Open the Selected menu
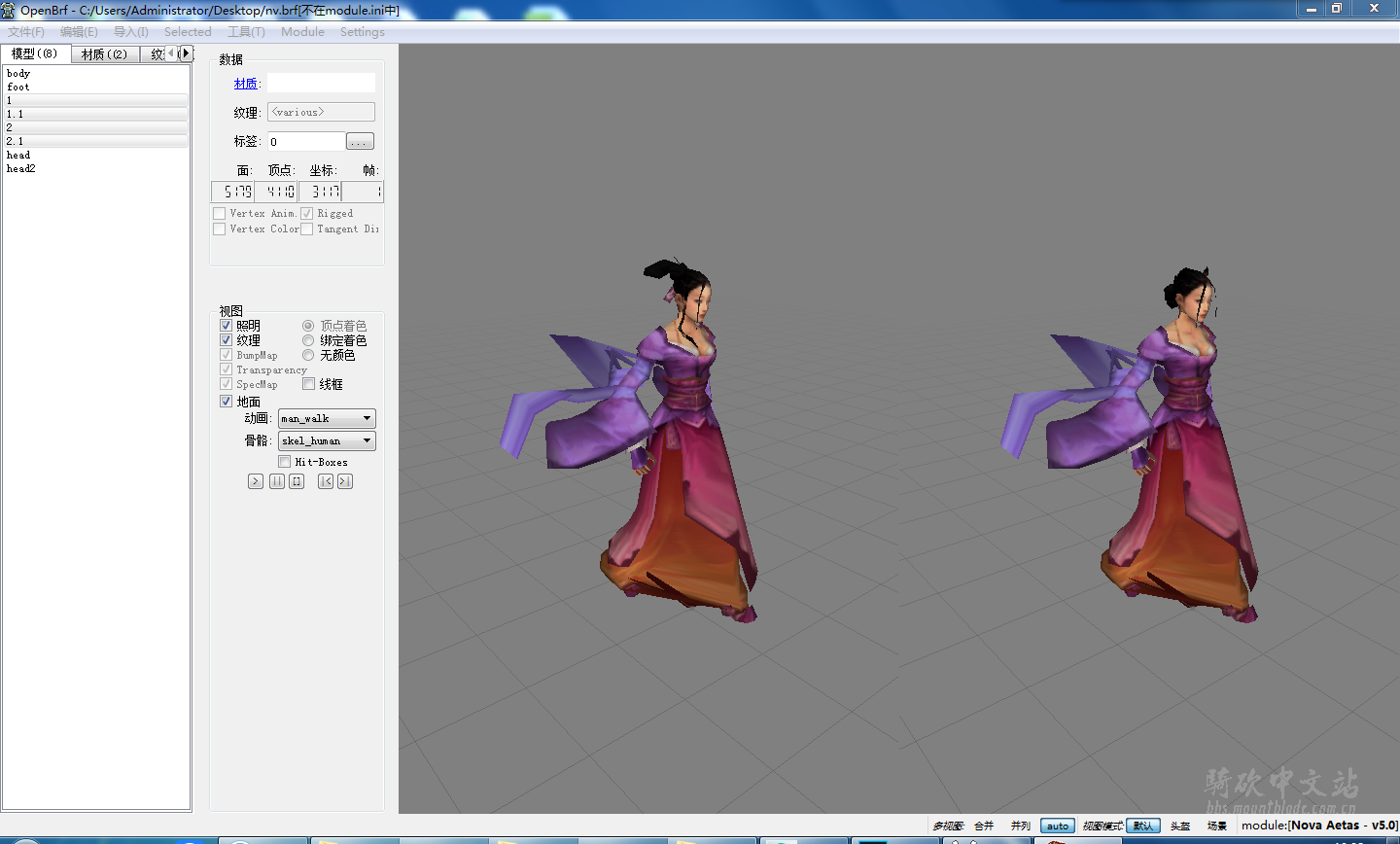Screen dimensions: 1400x844 point(188,32)
